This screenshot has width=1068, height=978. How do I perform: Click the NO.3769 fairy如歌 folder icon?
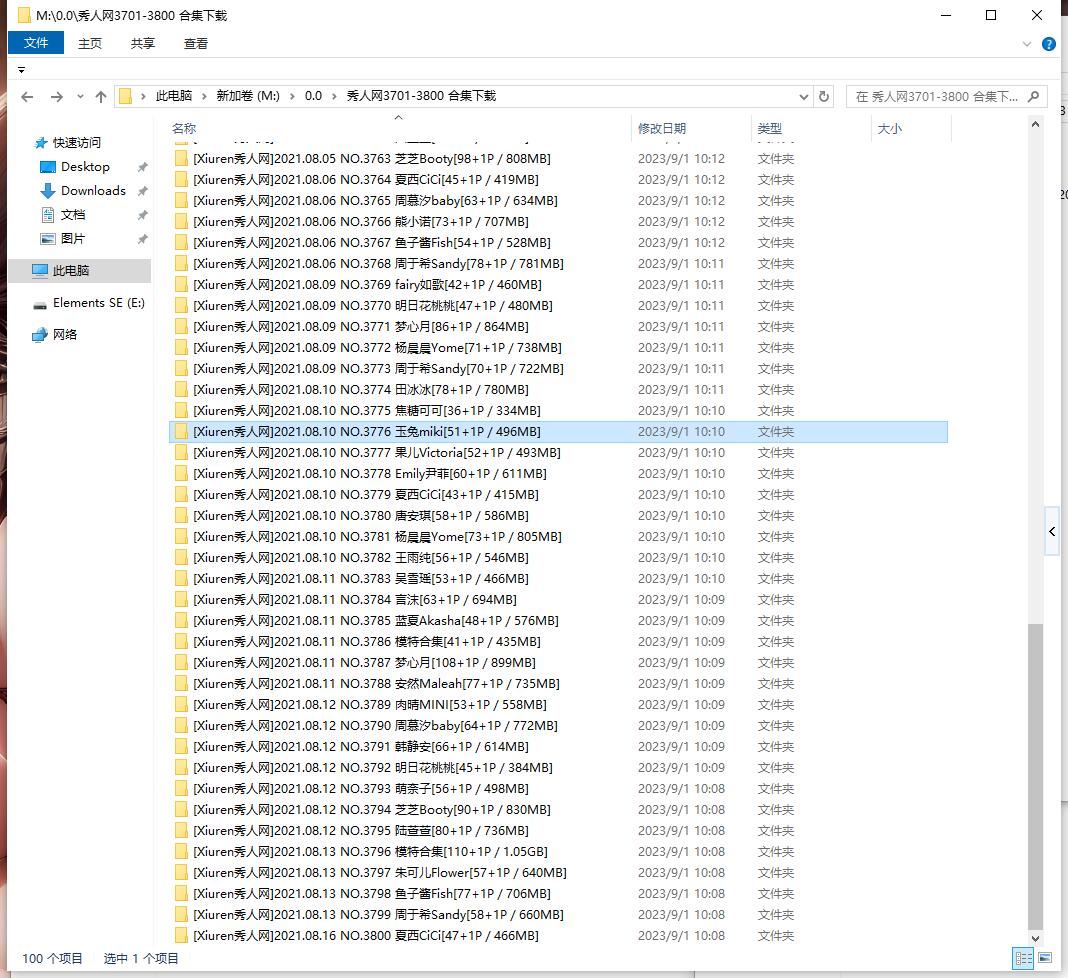[x=181, y=285]
